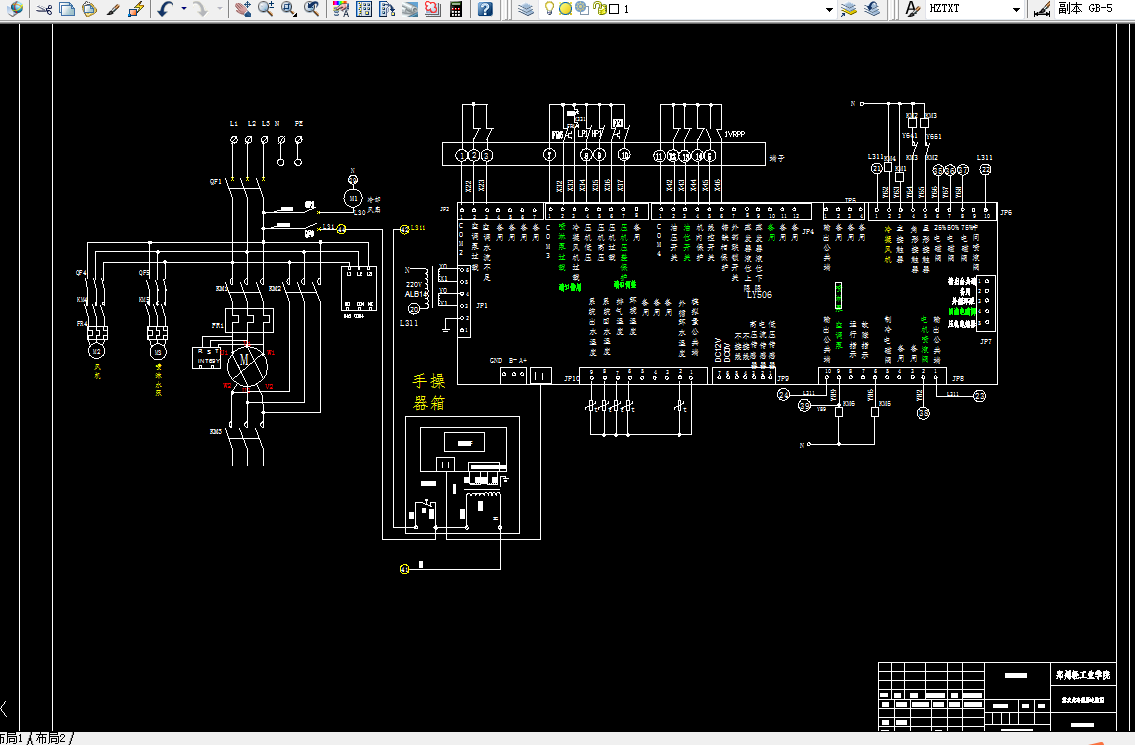The width and height of the screenshot is (1135, 745).
Task: Click the yellow 手操器箱 label in drawing
Action: pos(429,392)
